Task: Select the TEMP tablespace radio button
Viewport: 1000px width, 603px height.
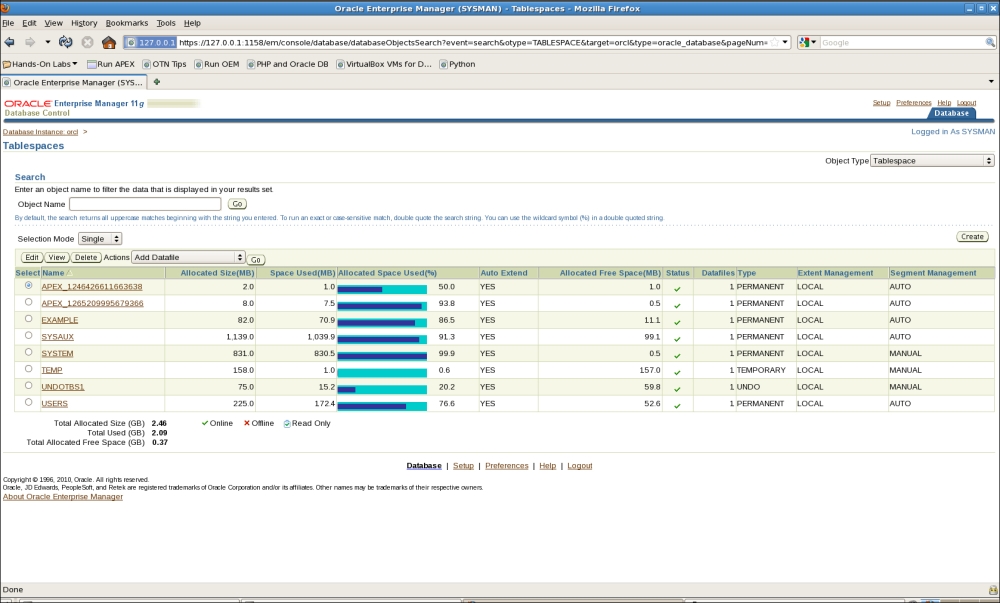Action: 28,368
